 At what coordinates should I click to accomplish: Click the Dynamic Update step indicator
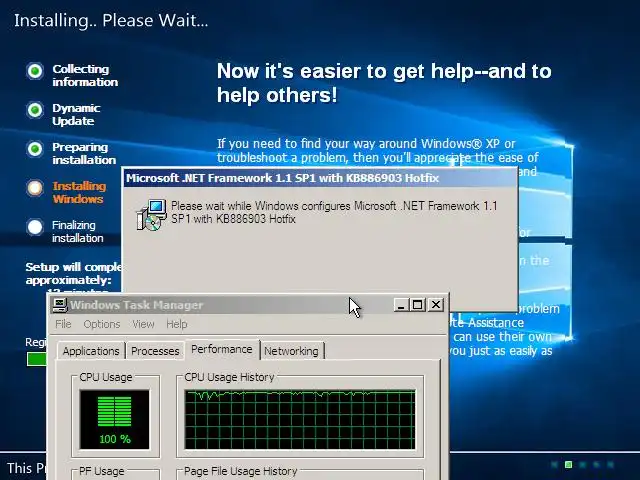[35, 110]
